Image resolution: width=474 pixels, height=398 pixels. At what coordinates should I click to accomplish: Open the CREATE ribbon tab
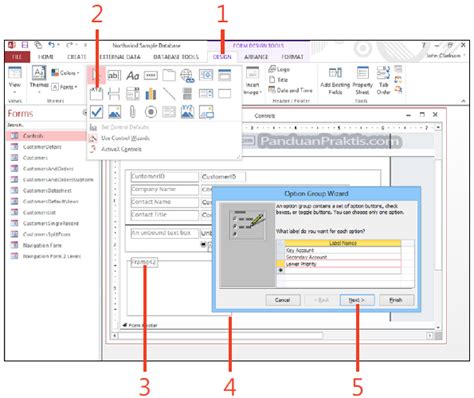coord(77,57)
